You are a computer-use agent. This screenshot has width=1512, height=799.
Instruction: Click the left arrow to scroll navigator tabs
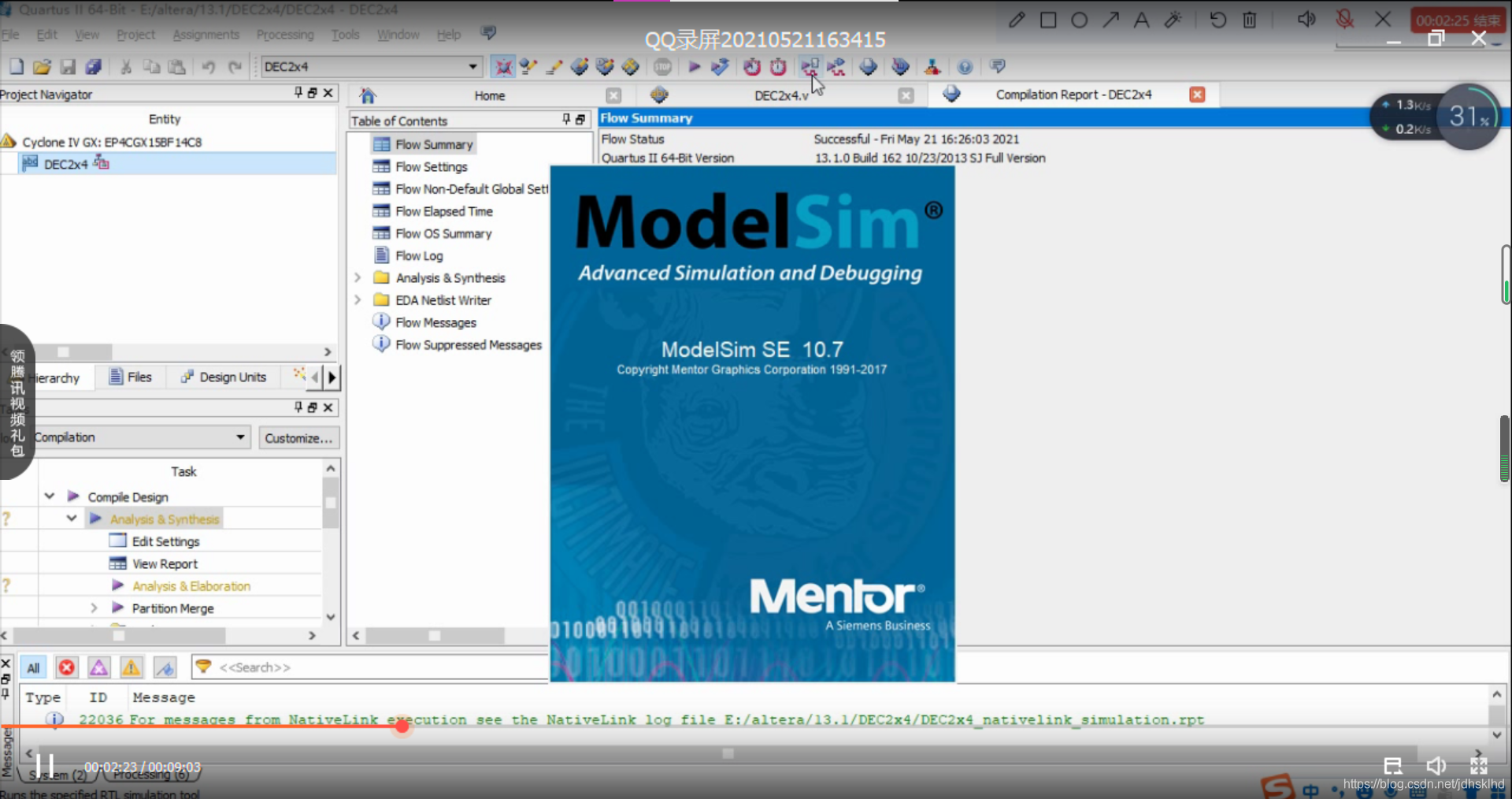[315, 377]
